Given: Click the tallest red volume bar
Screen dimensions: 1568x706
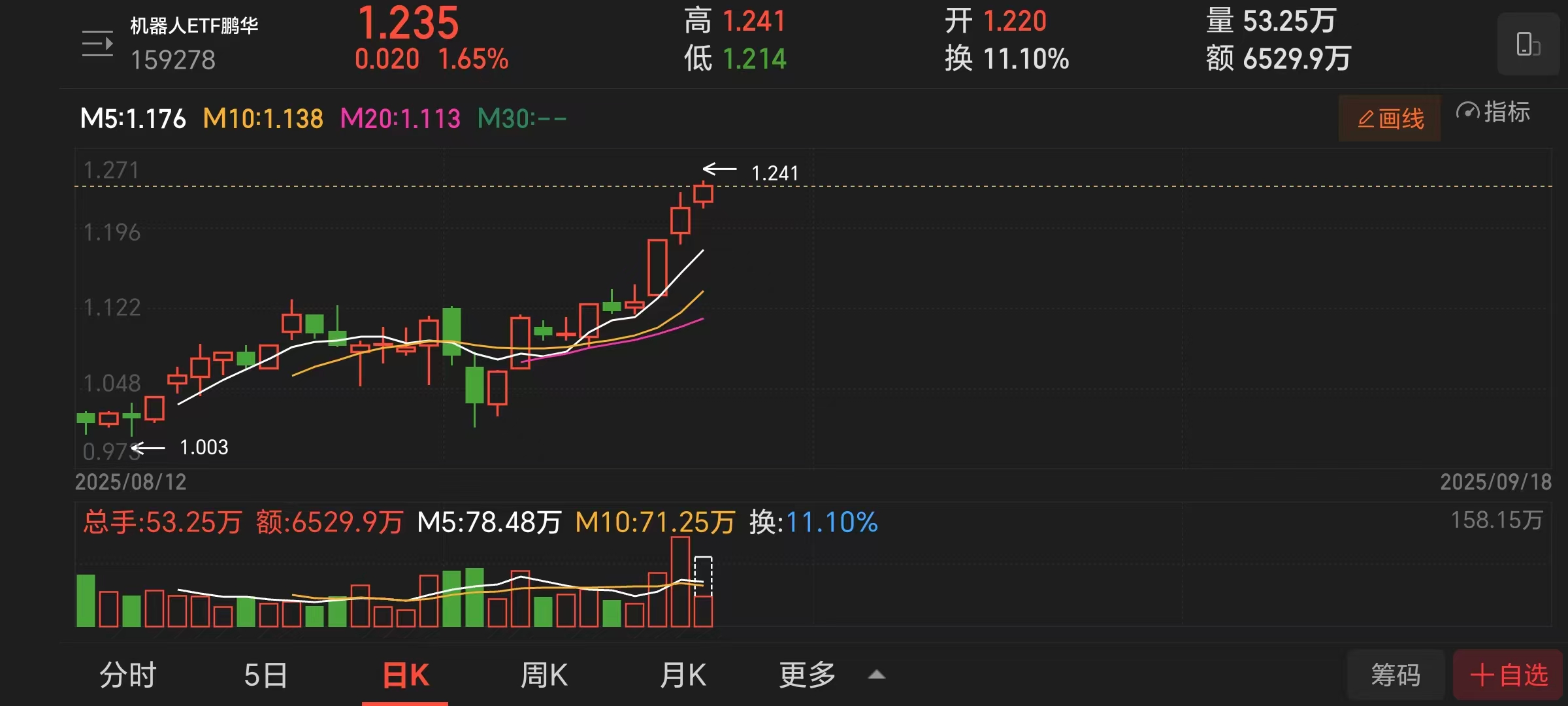Looking at the screenshot, I should (680, 582).
